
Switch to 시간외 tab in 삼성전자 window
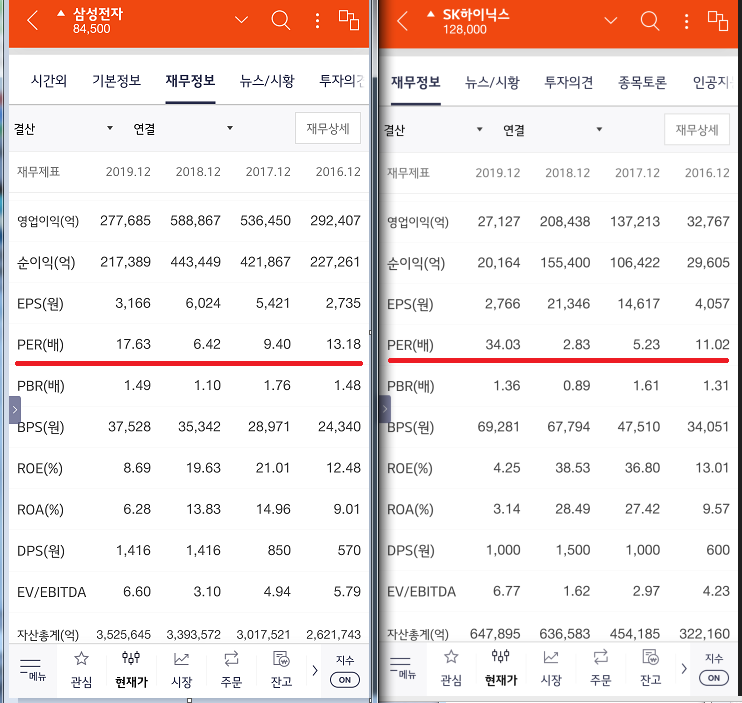pyautogui.click(x=49, y=81)
